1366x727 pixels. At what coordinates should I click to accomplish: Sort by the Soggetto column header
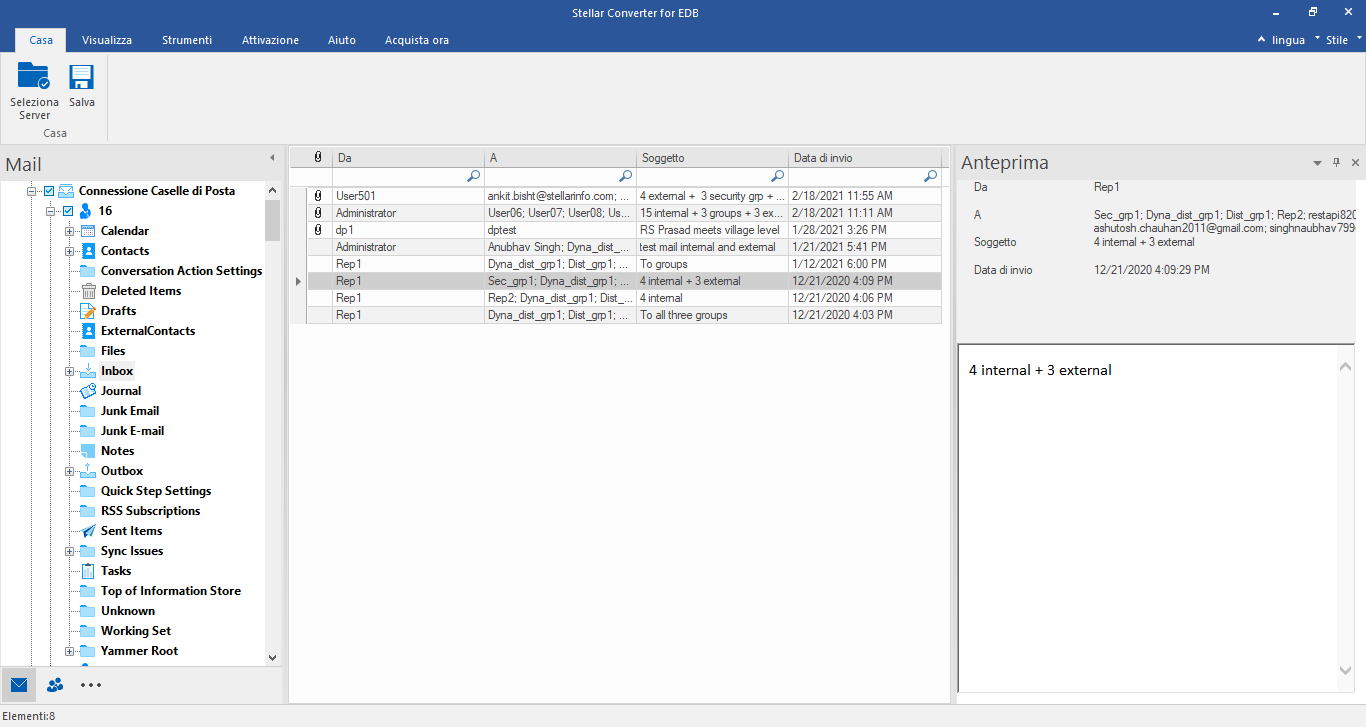(712, 158)
